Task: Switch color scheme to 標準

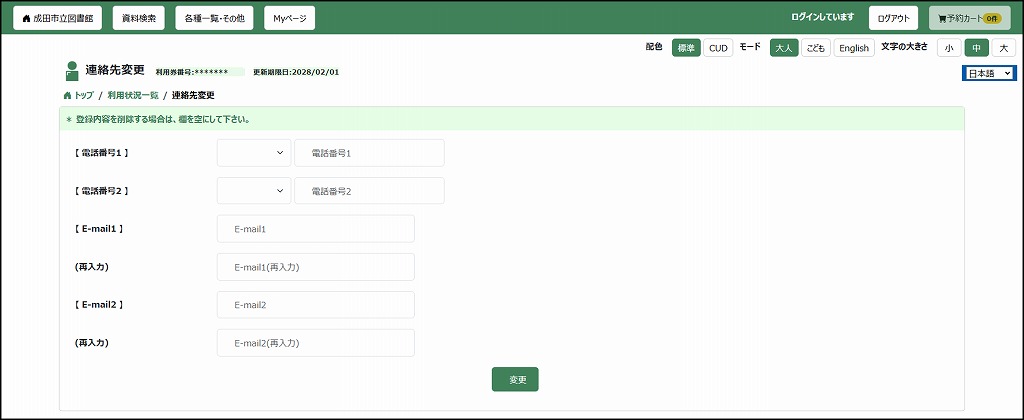Action: pos(686,48)
